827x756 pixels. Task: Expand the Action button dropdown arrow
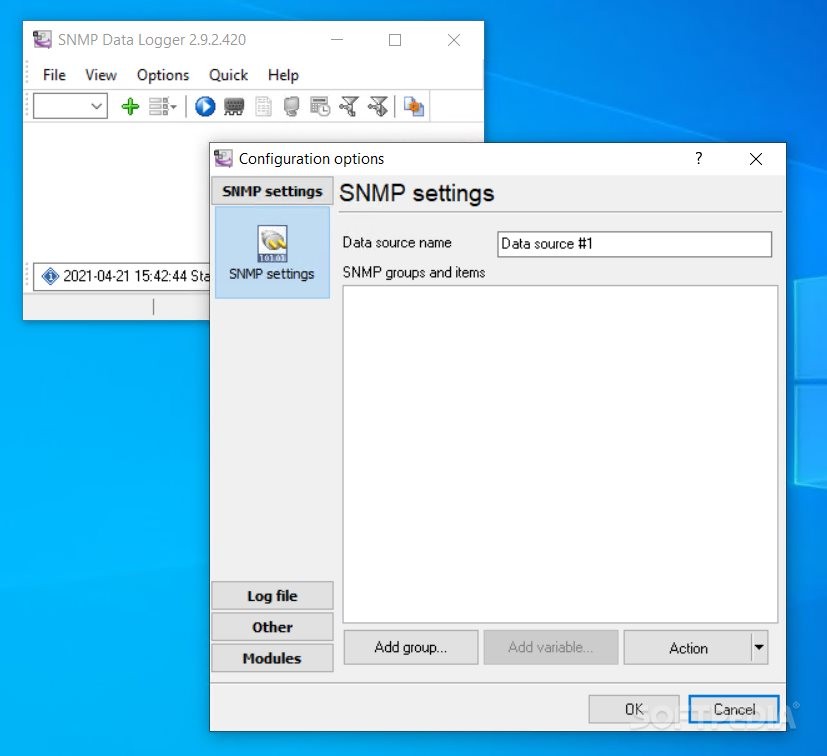(759, 647)
